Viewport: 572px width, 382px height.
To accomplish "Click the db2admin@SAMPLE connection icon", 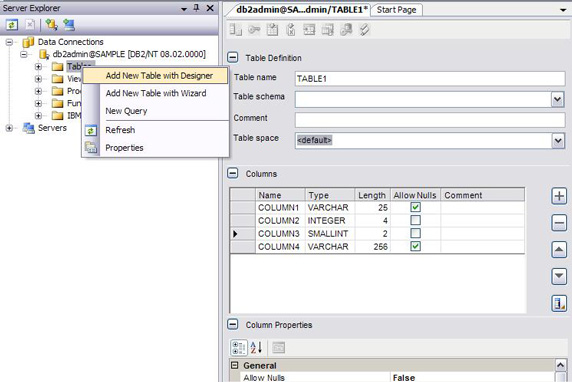I will coord(44,54).
